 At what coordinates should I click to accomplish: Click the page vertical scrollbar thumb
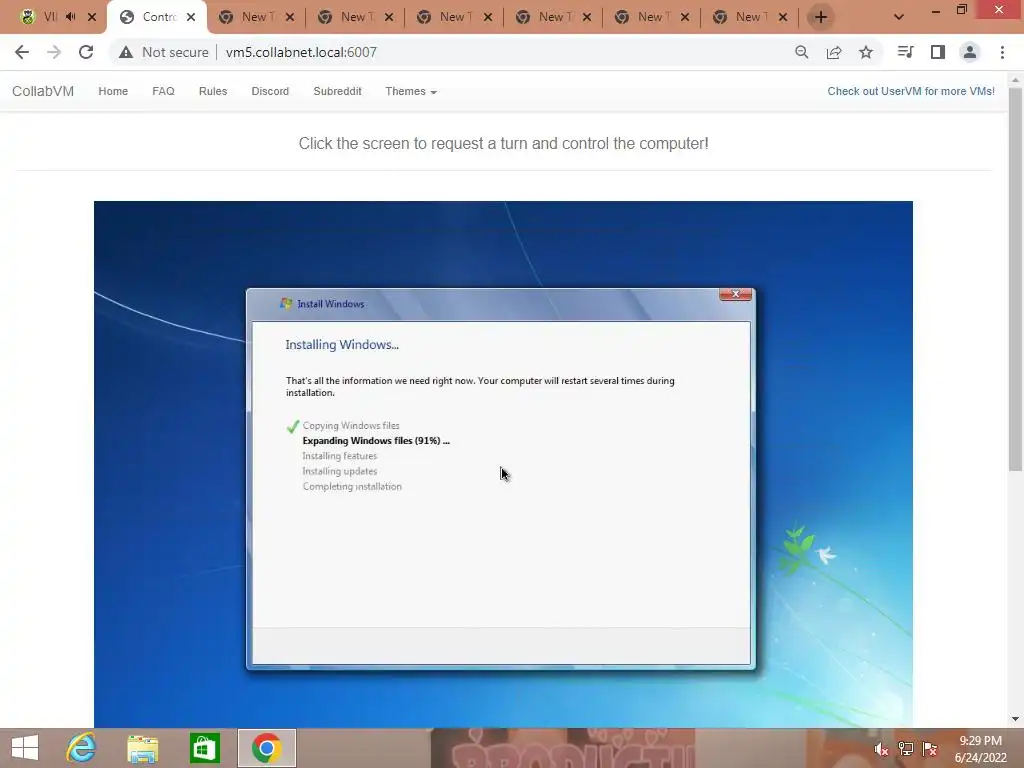click(x=1015, y=280)
